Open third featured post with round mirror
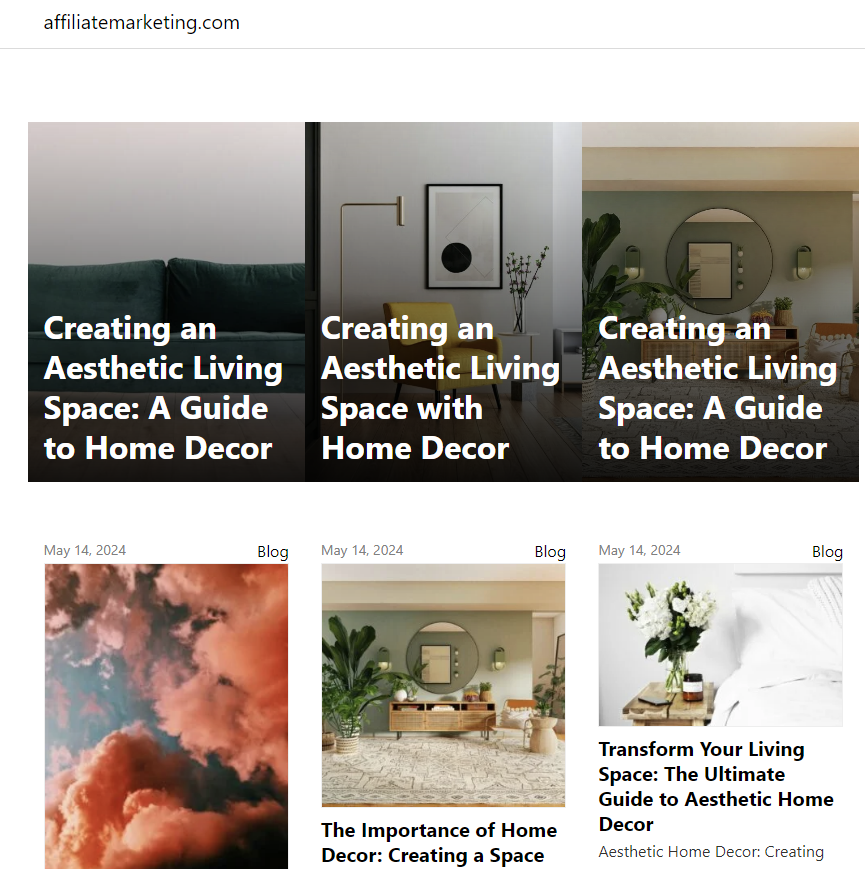The image size is (865, 869). click(x=720, y=301)
